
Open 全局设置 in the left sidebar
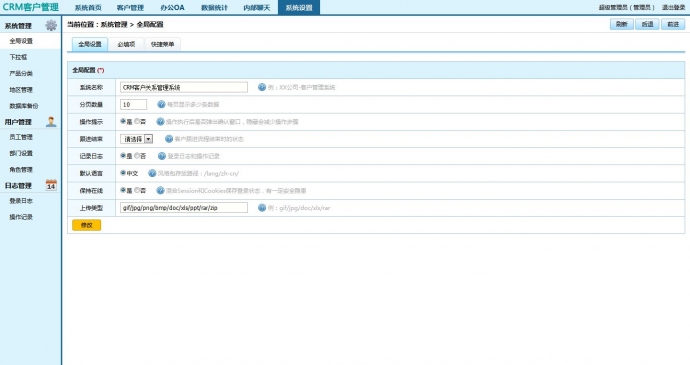tap(21, 41)
